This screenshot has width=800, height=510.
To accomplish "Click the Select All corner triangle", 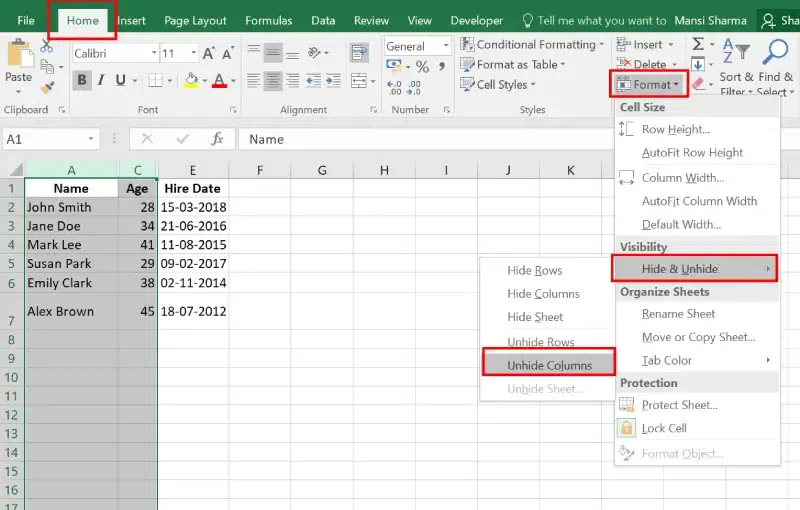I will click(x=14, y=169).
